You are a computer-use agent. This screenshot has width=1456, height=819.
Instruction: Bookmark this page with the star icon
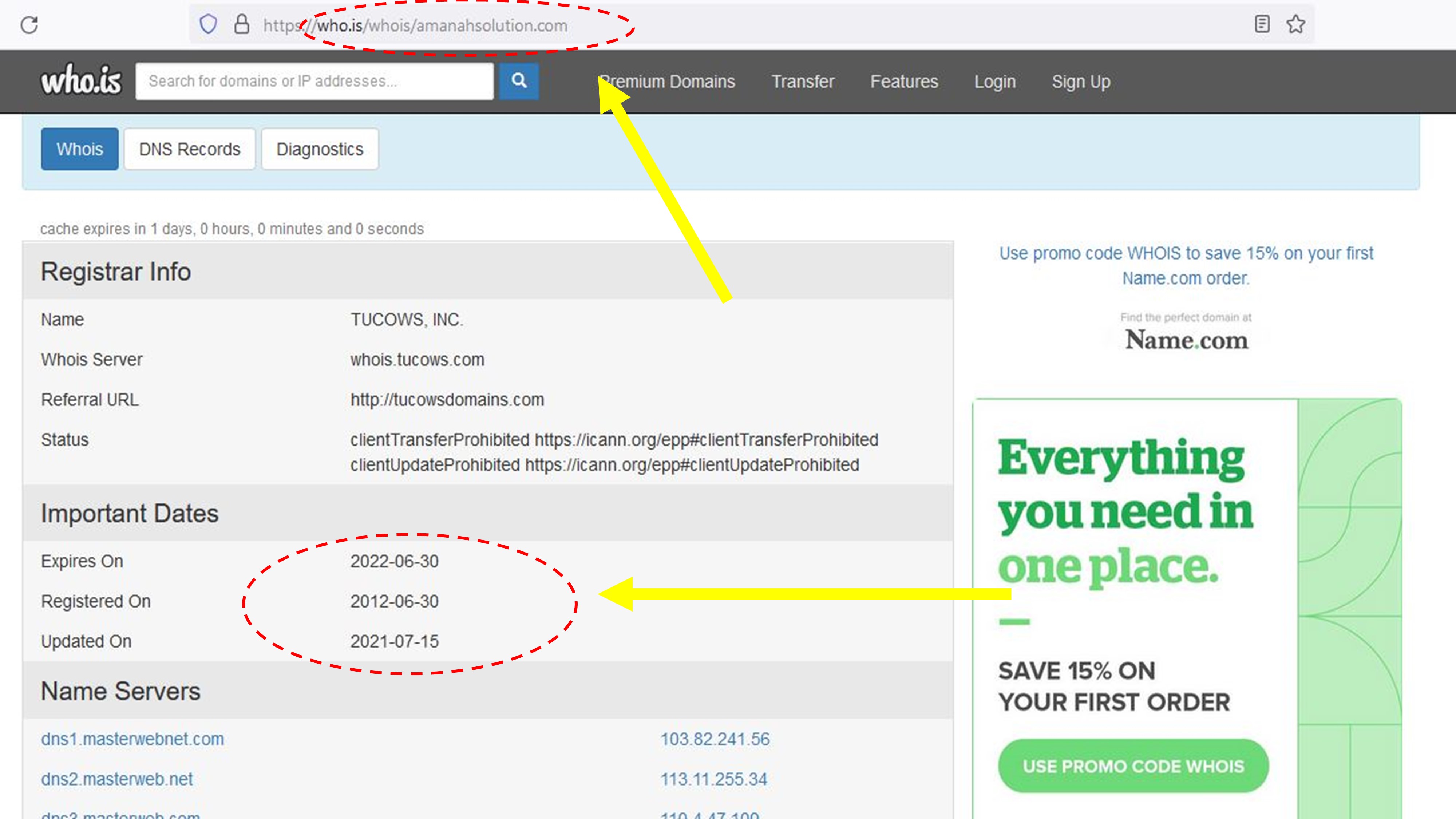tap(1296, 24)
